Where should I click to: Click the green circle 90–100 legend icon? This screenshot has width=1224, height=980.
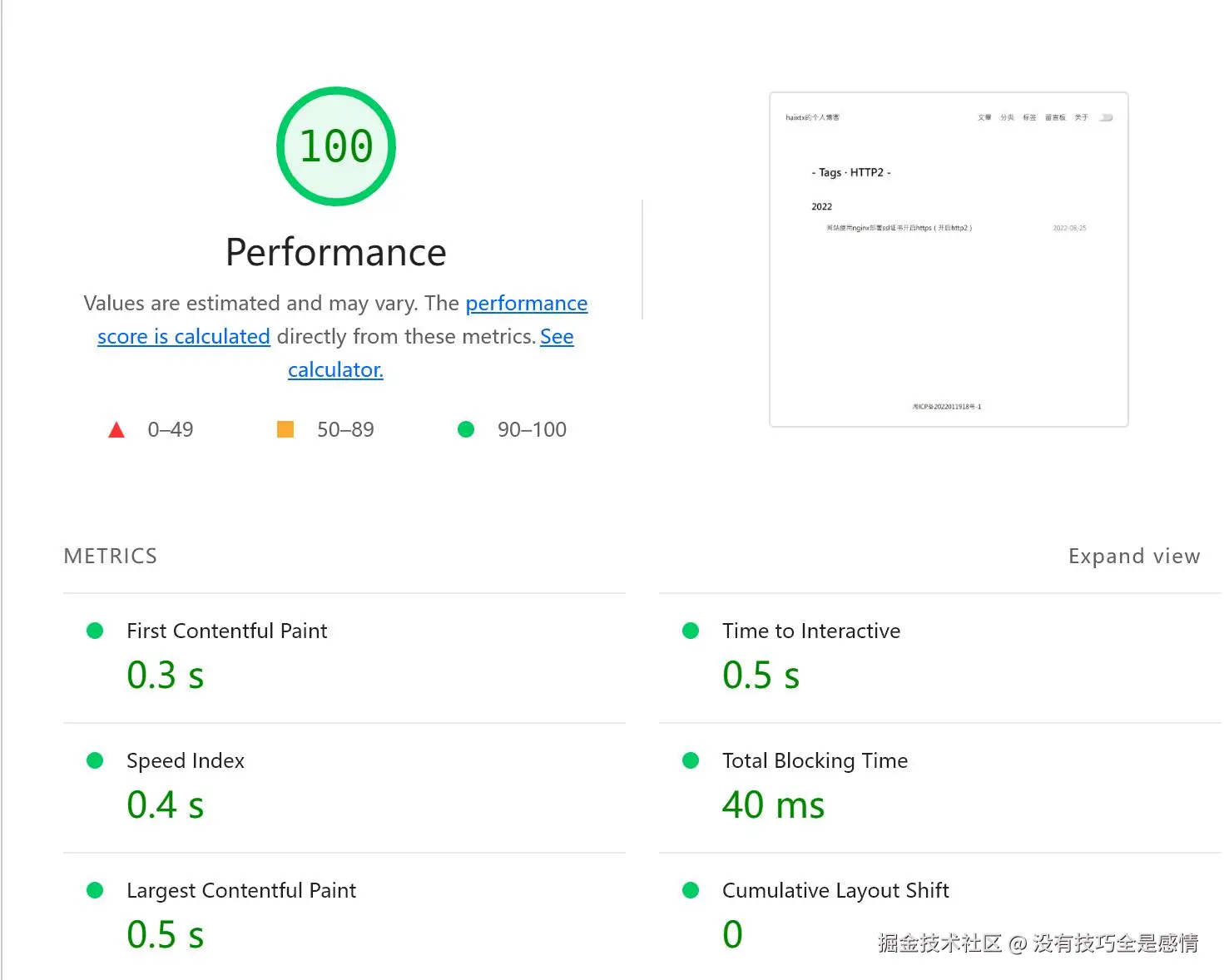pos(466,429)
